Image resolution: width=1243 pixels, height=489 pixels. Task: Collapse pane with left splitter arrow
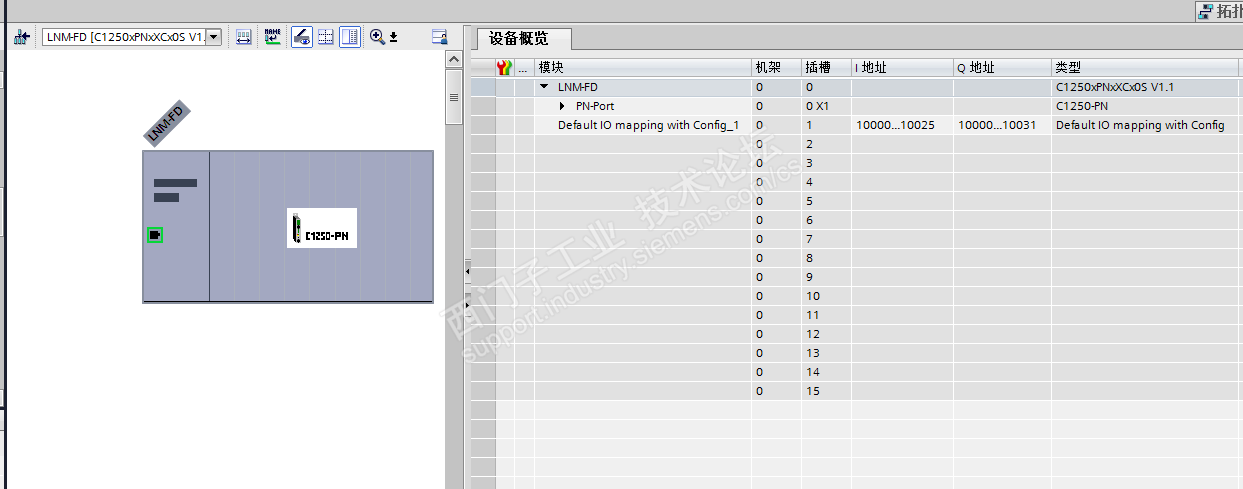pos(466,271)
